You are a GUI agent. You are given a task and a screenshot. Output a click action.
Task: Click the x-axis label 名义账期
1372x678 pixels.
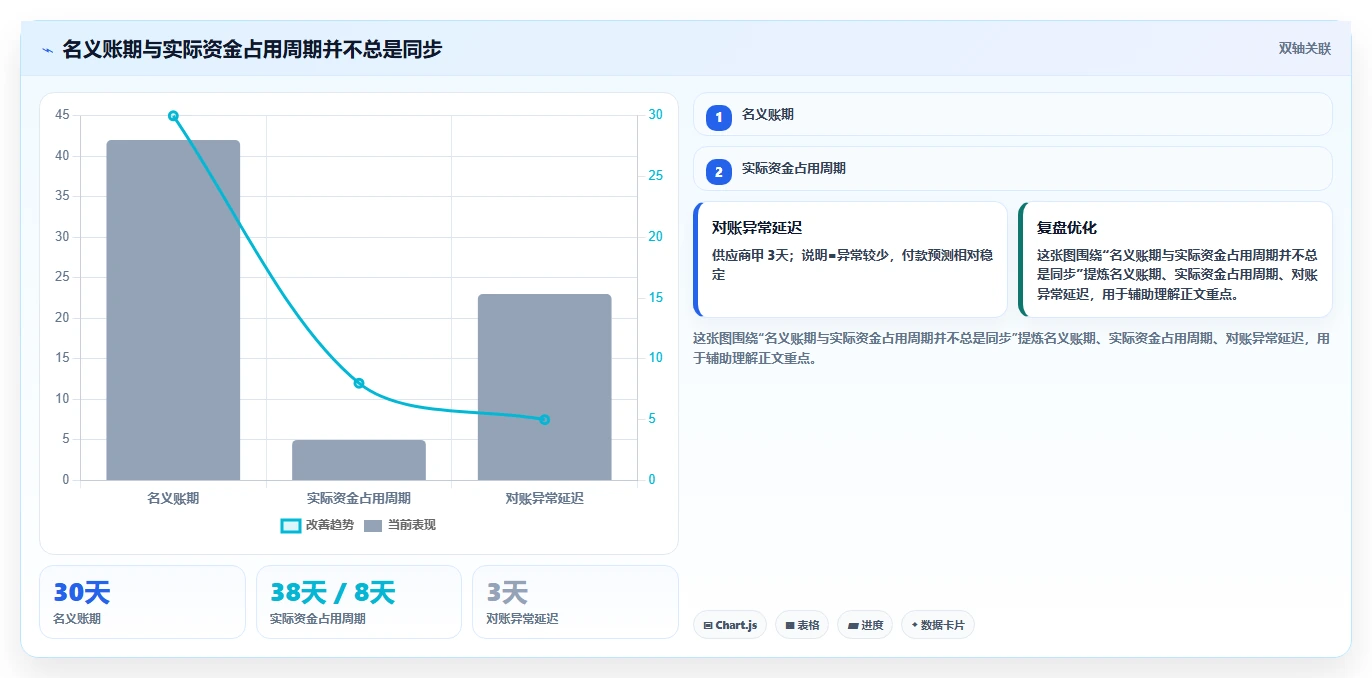point(173,498)
